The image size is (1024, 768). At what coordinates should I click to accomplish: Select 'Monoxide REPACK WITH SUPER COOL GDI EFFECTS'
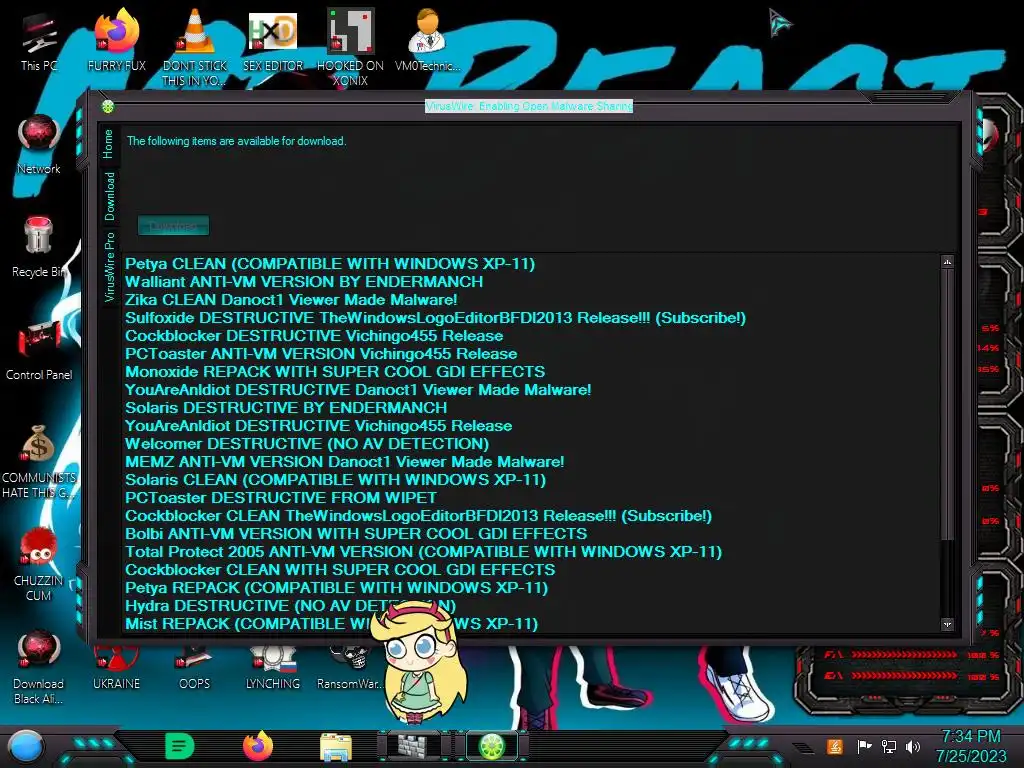pyautogui.click(x=335, y=372)
